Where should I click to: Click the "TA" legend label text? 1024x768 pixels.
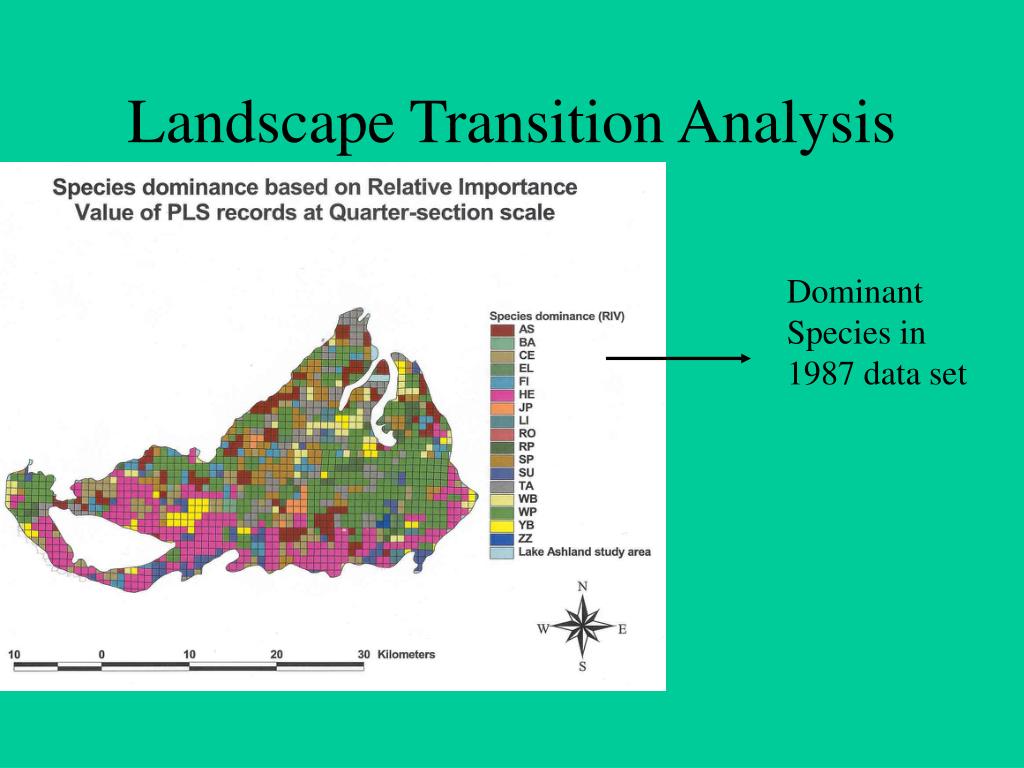[x=526, y=486]
